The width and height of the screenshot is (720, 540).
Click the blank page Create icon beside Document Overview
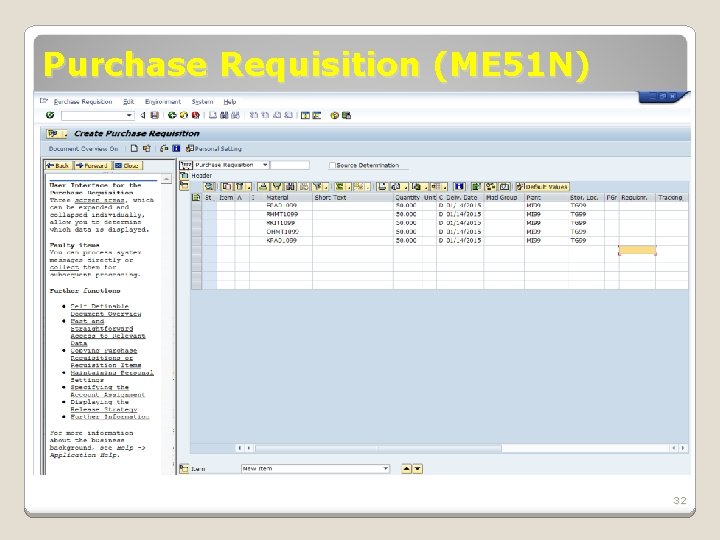pyautogui.click(x=134, y=148)
